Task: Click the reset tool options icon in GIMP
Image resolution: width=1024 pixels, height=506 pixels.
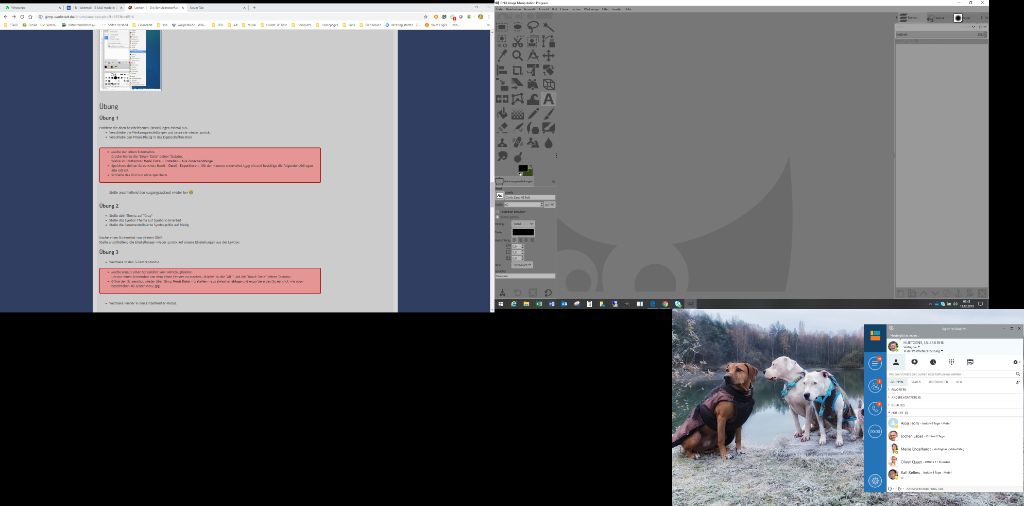Action: pyautogui.click(x=548, y=293)
